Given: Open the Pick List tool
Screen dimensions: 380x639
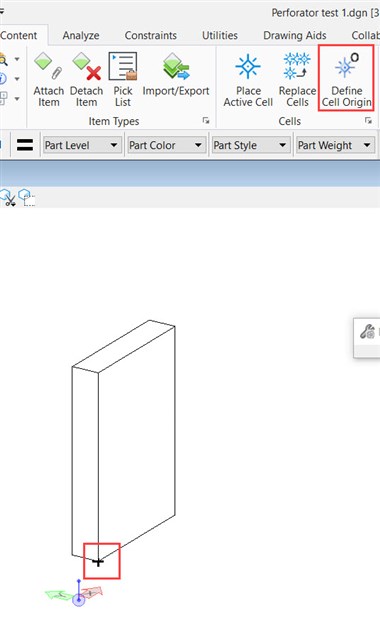Looking at the screenshot, I should point(123,80).
